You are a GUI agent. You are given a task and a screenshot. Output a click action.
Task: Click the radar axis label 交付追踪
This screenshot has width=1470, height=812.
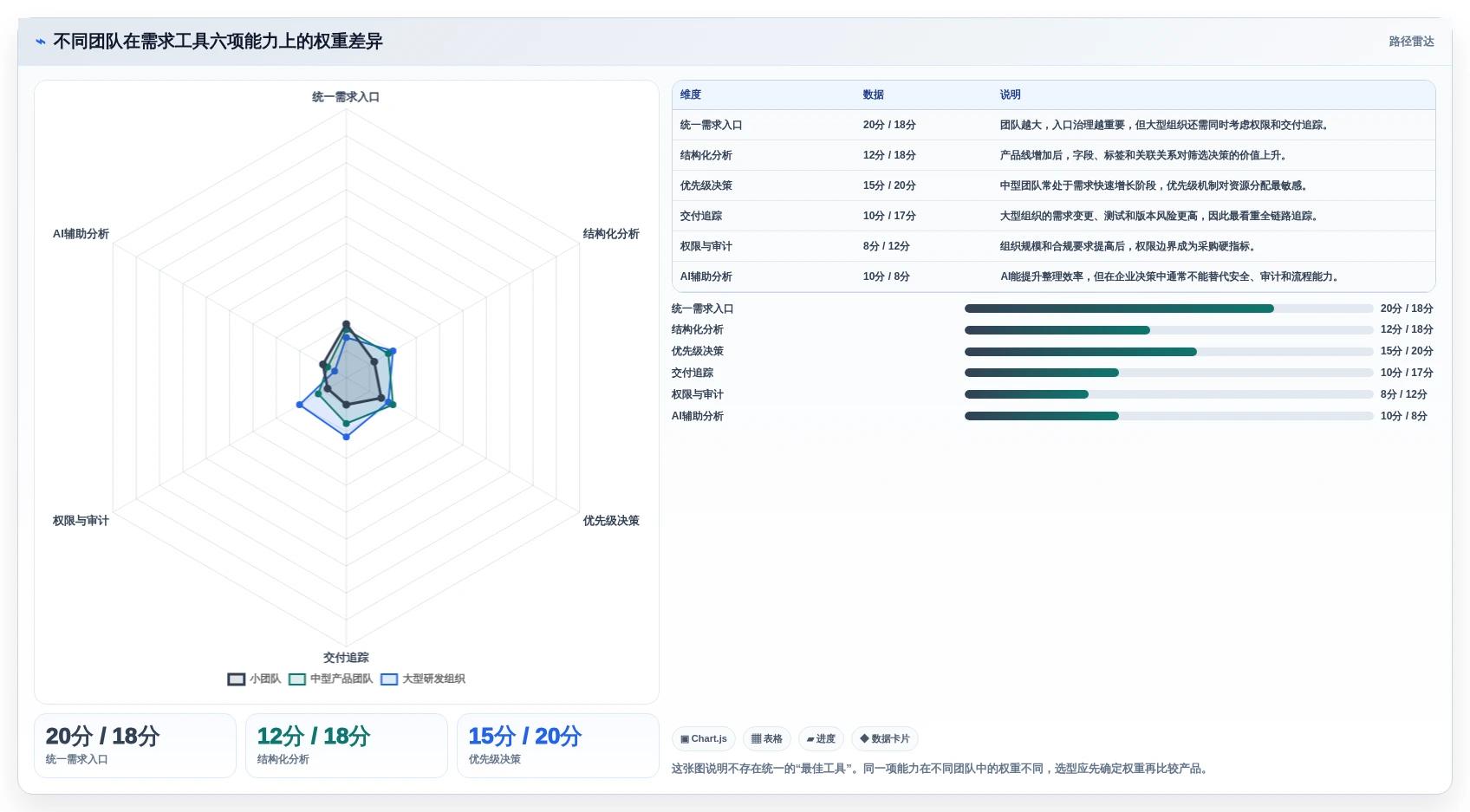click(346, 658)
